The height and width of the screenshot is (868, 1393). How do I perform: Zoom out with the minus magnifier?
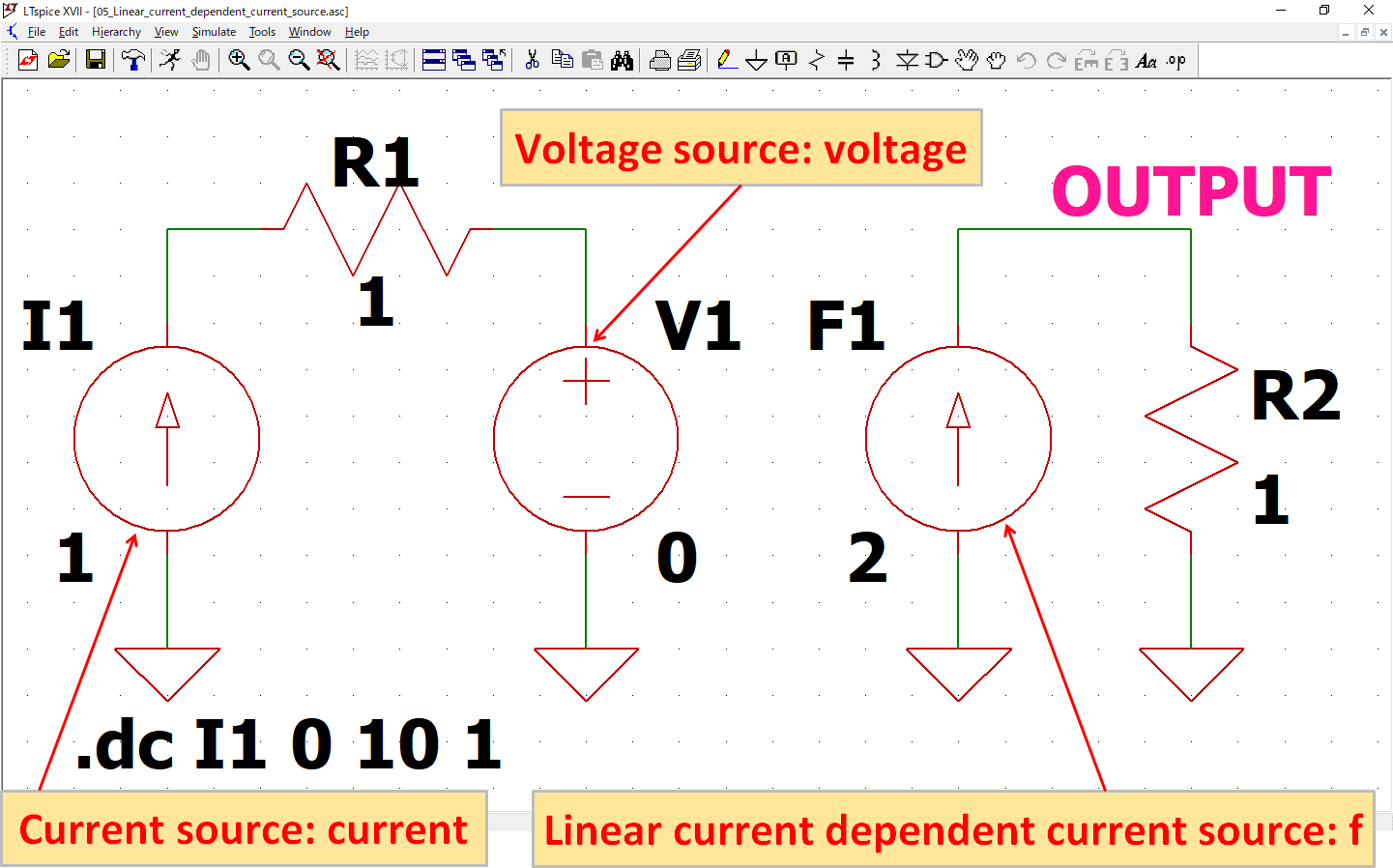pyautogui.click(x=299, y=60)
